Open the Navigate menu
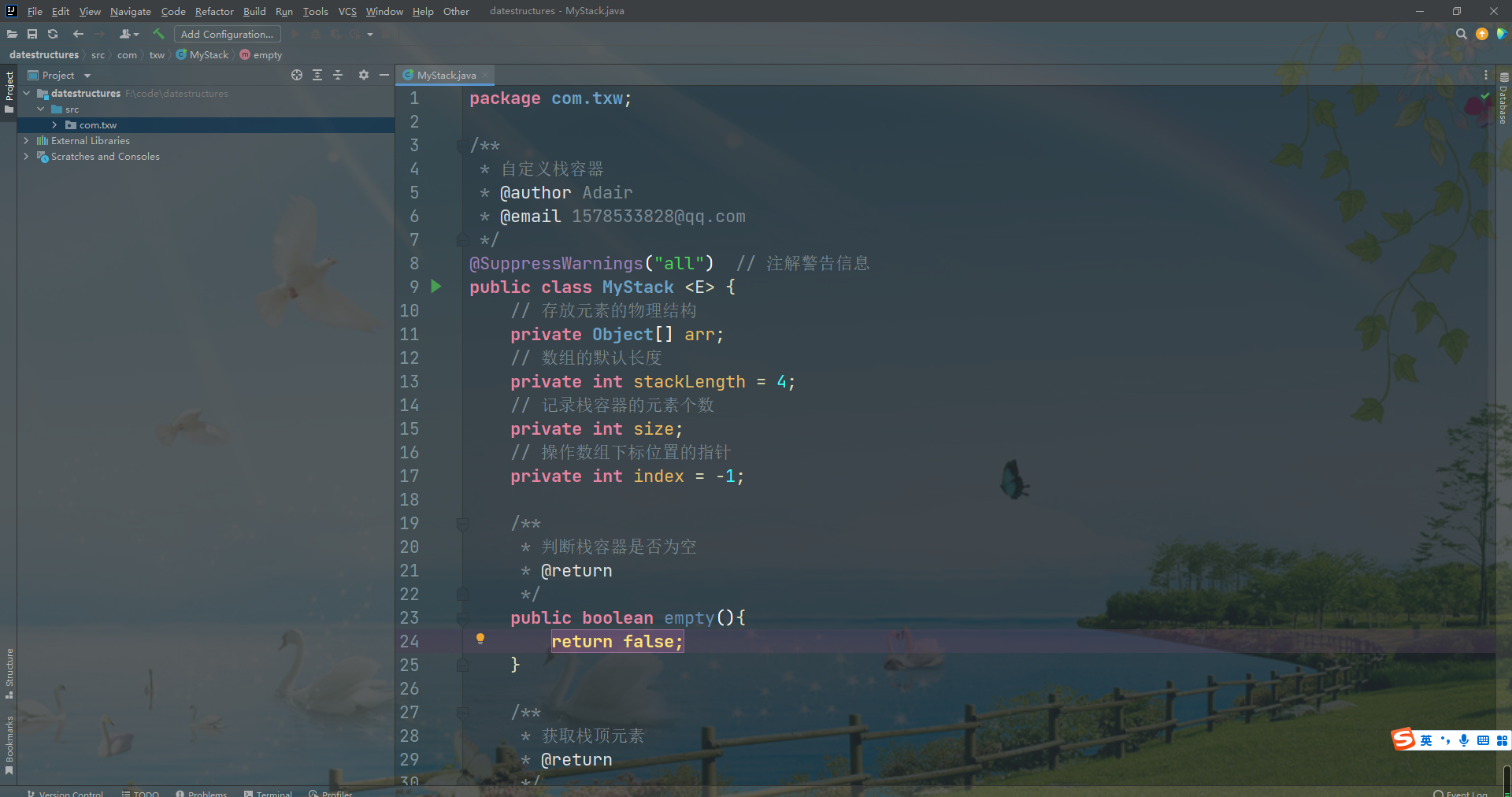This screenshot has width=1512, height=797. coord(131,11)
